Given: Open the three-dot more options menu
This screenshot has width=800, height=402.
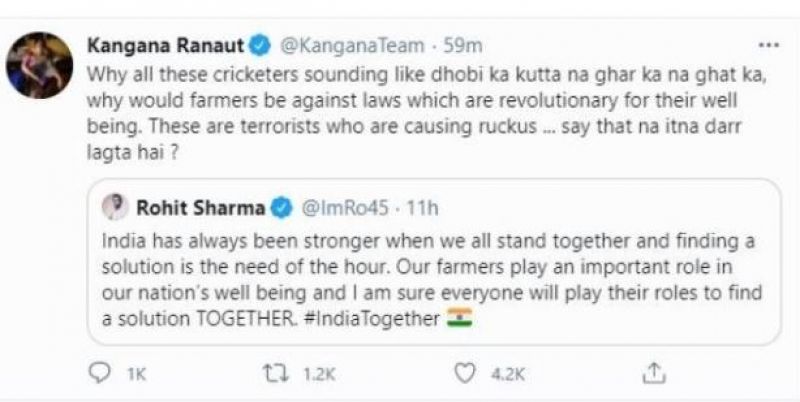Looking at the screenshot, I should click(769, 45).
